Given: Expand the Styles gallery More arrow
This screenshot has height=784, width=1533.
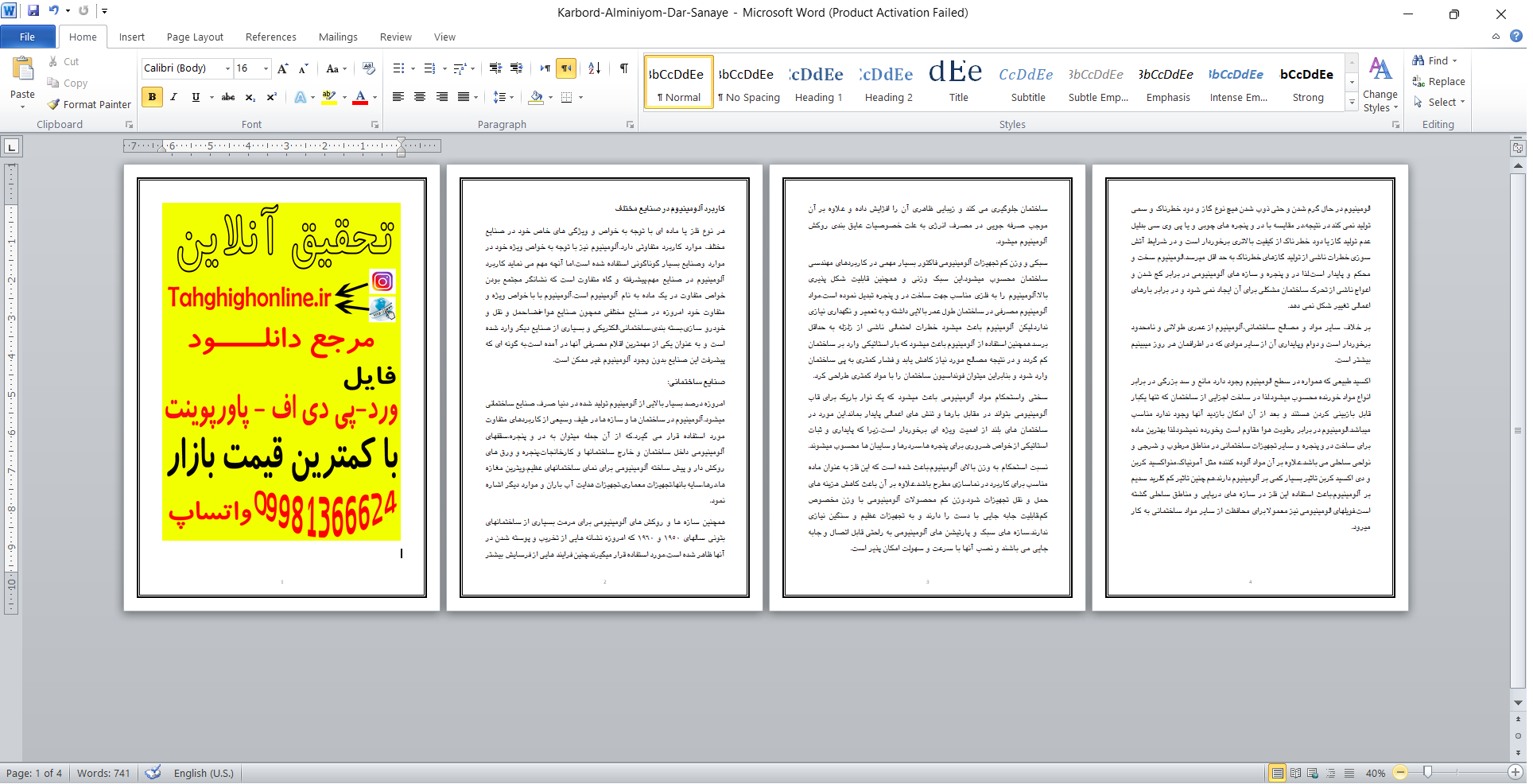Looking at the screenshot, I should pos(1352,102).
